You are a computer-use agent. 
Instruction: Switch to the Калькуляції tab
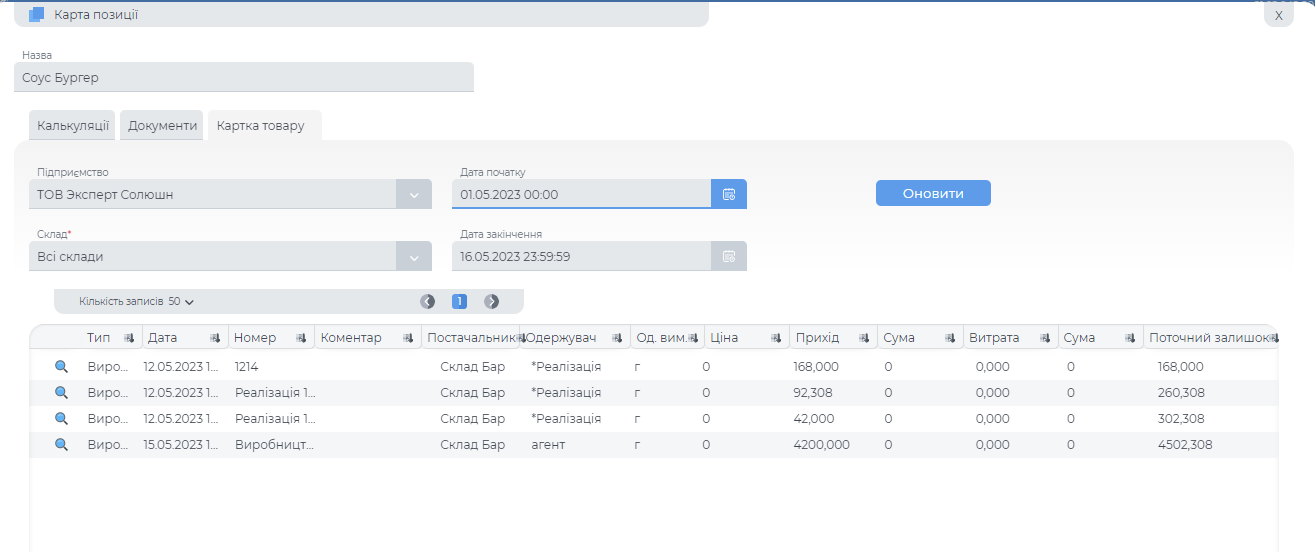point(73,126)
